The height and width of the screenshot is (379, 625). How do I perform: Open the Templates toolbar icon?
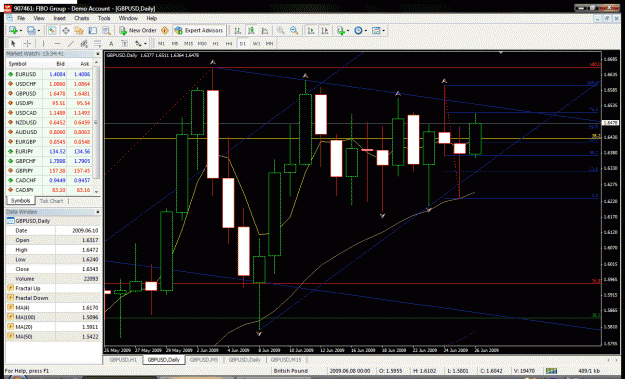(x=376, y=30)
